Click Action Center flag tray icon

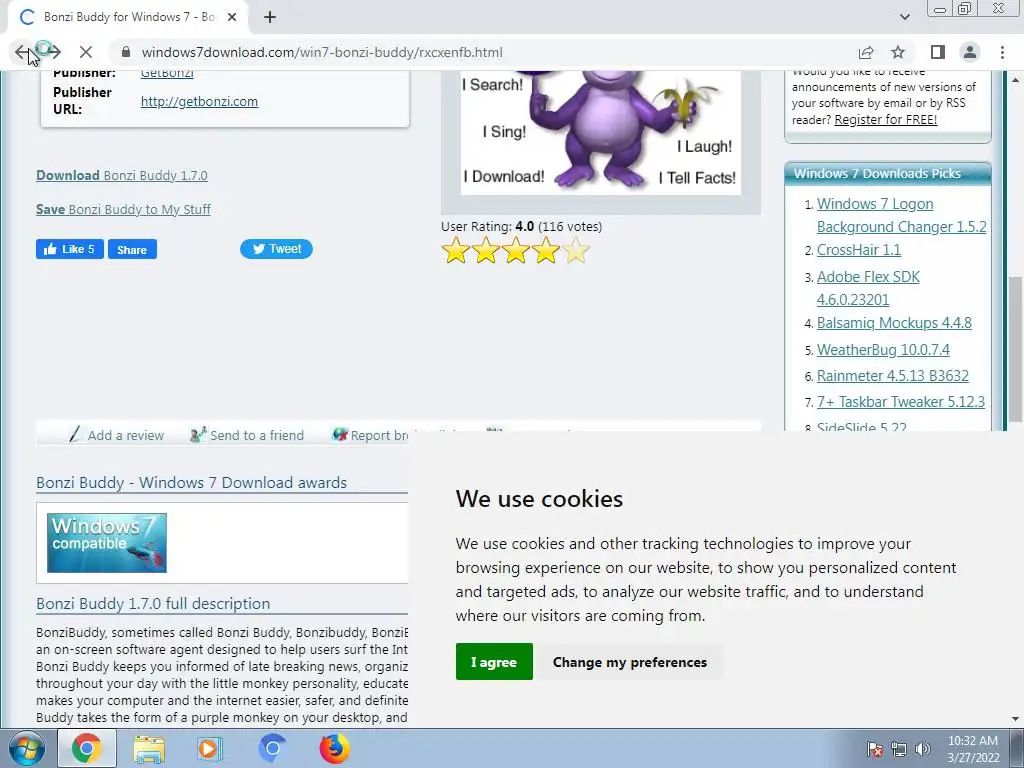874,749
